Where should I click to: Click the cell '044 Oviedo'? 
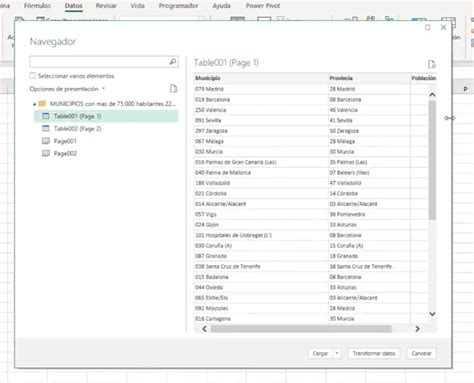pyautogui.click(x=261, y=287)
